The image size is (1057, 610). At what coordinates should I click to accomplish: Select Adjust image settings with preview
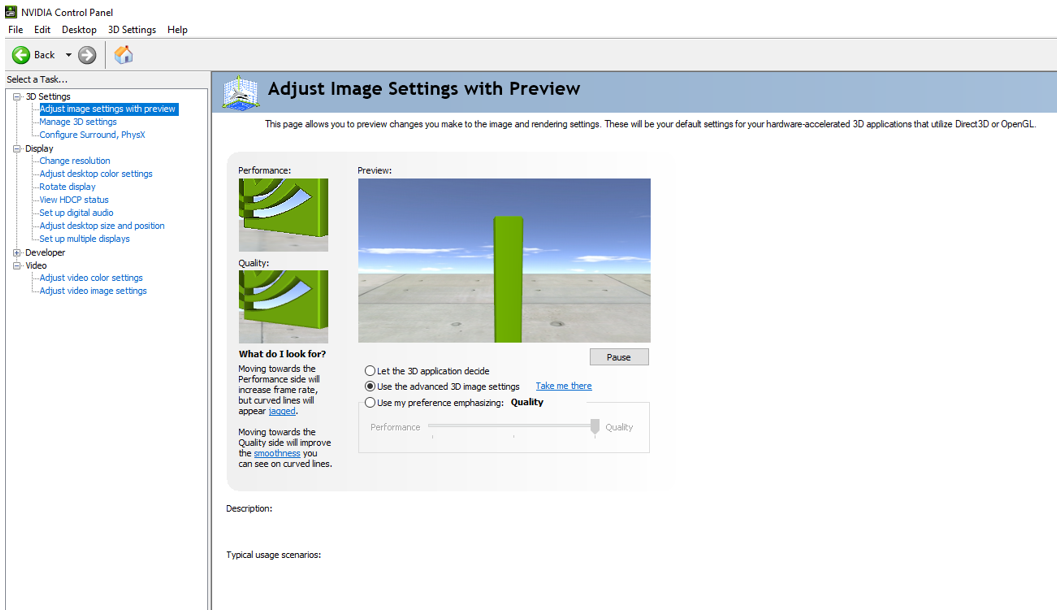[x=108, y=109]
